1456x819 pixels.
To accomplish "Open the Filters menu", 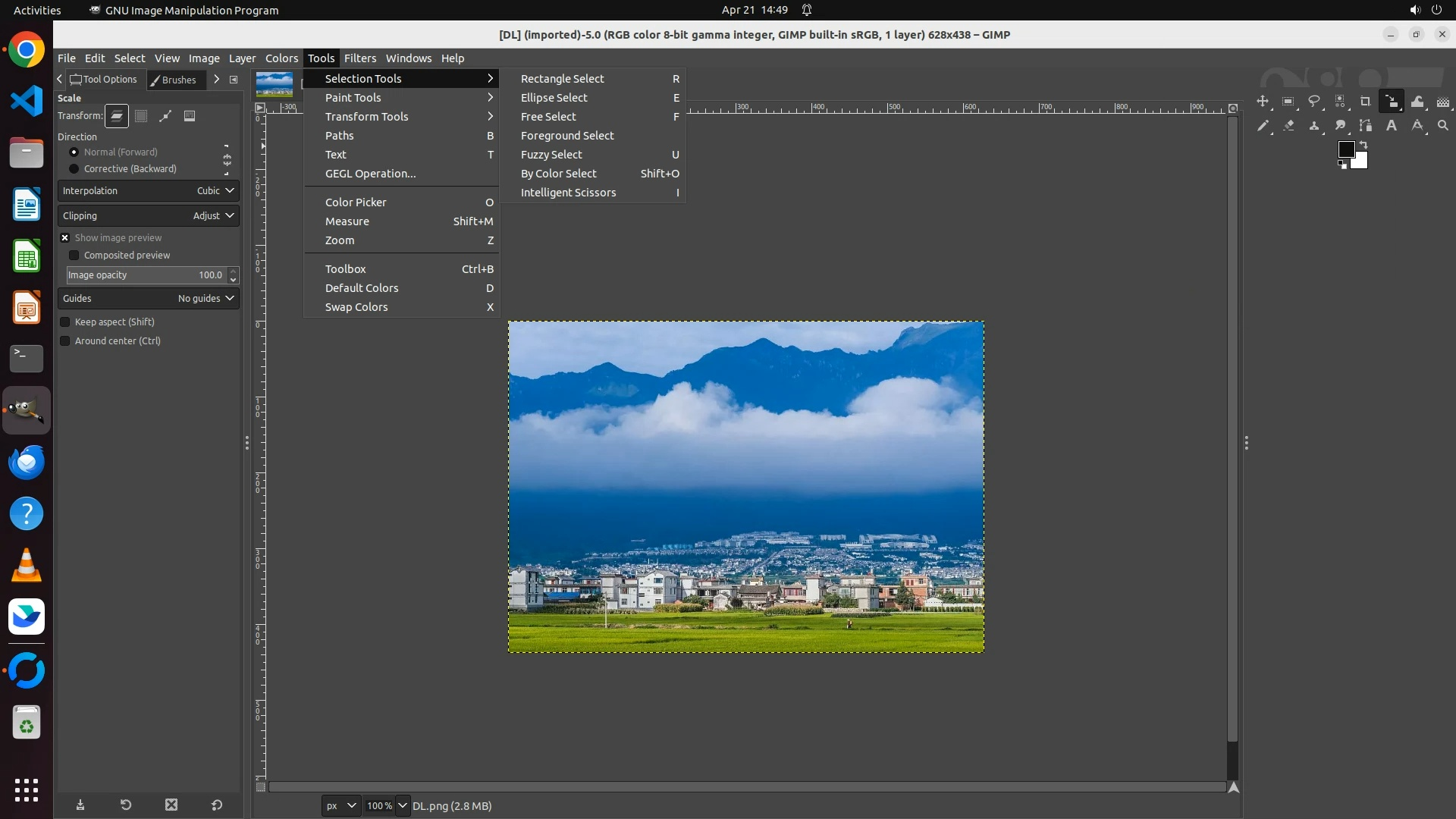I will pos(359,58).
